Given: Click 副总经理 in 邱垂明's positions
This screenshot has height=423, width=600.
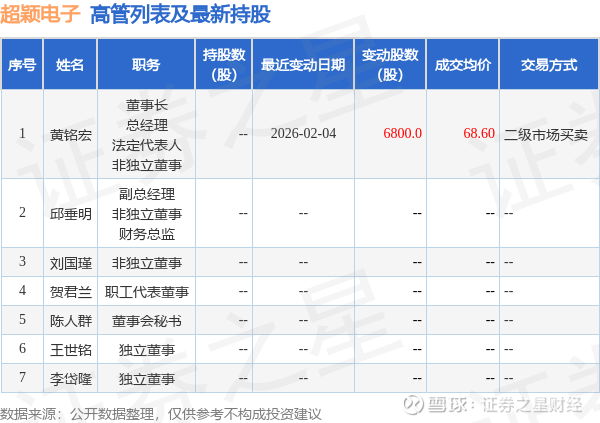Looking at the screenshot, I should pos(147,194).
